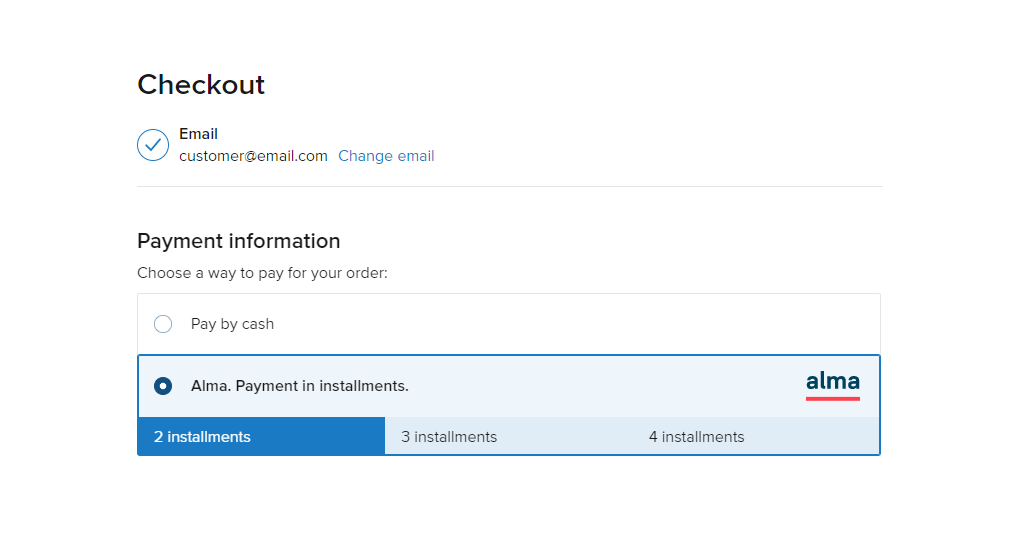Switch to the 3 installments tab
Viewport: 1024px width, 538px height.
coord(509,436)
